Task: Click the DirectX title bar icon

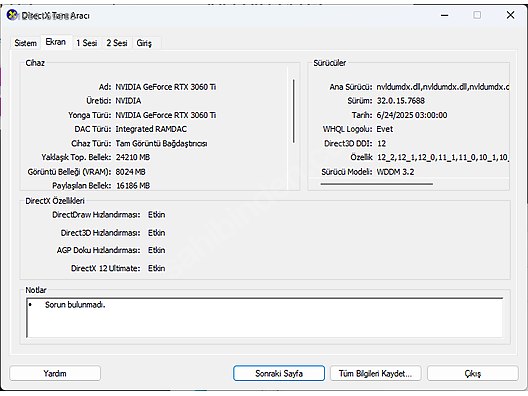Action: (x=12, y=15)
